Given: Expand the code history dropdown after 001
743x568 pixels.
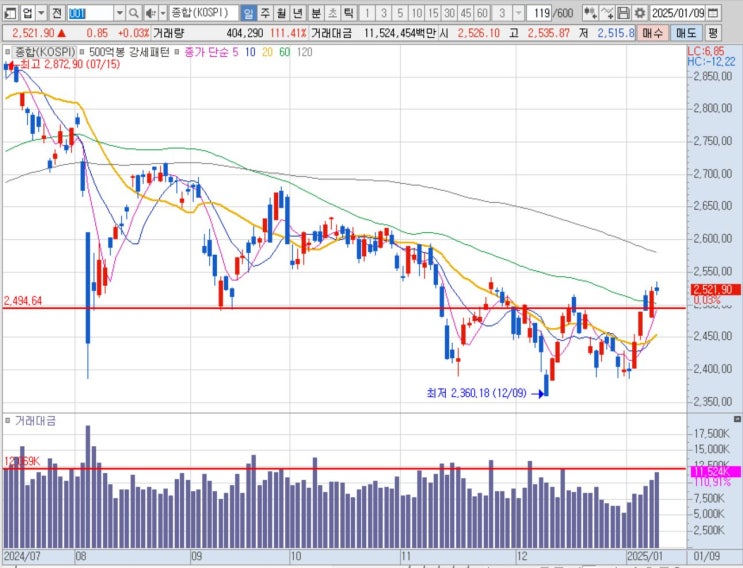Looking at the screenshot, I should (120, 13).
